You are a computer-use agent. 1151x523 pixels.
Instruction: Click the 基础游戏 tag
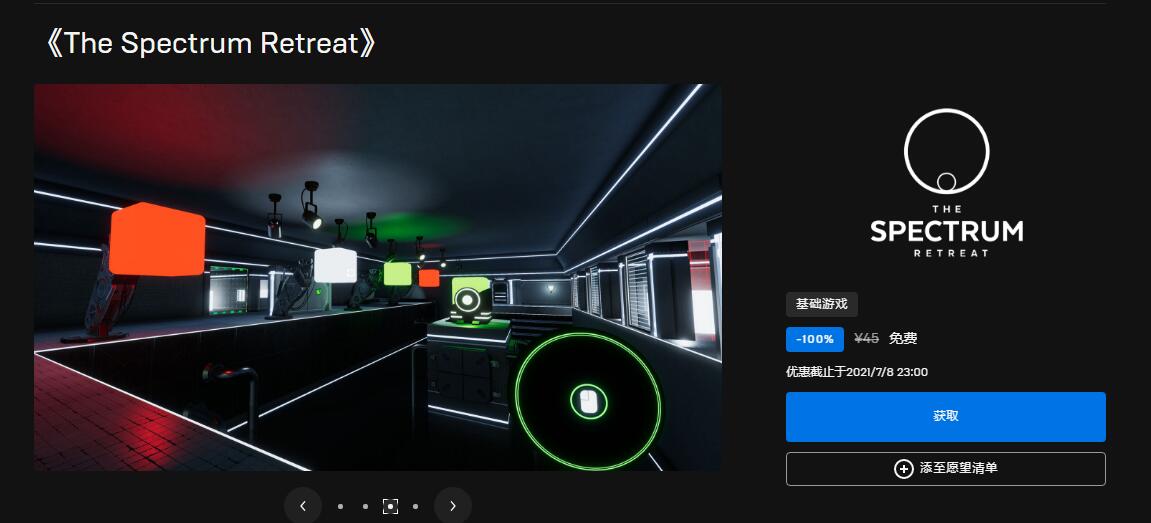click(821, 304)
